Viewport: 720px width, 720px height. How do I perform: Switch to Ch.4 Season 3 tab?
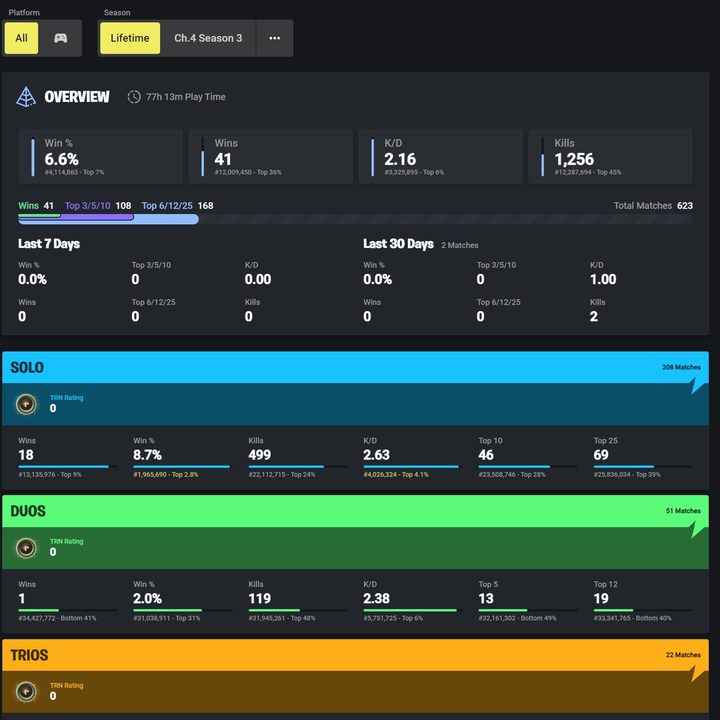click(208, 38)
